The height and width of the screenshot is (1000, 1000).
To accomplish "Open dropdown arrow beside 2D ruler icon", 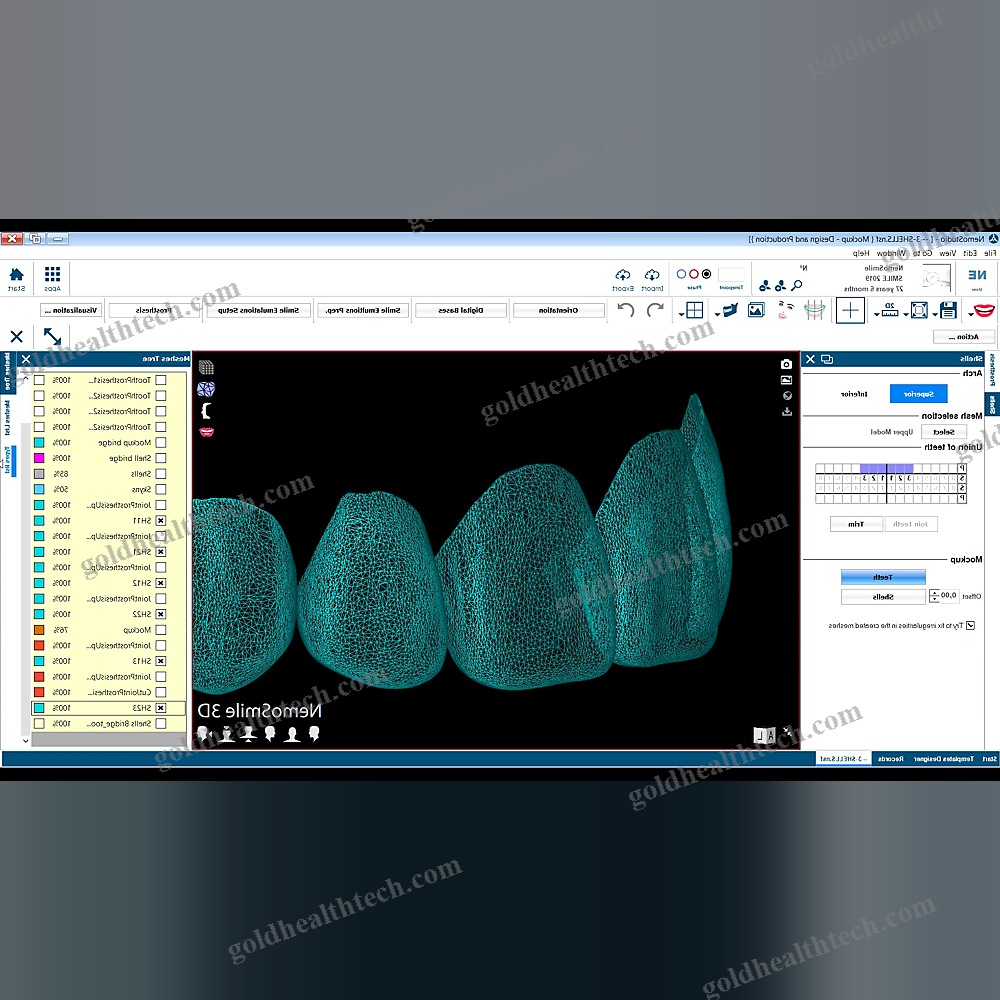I will point(876,314).
